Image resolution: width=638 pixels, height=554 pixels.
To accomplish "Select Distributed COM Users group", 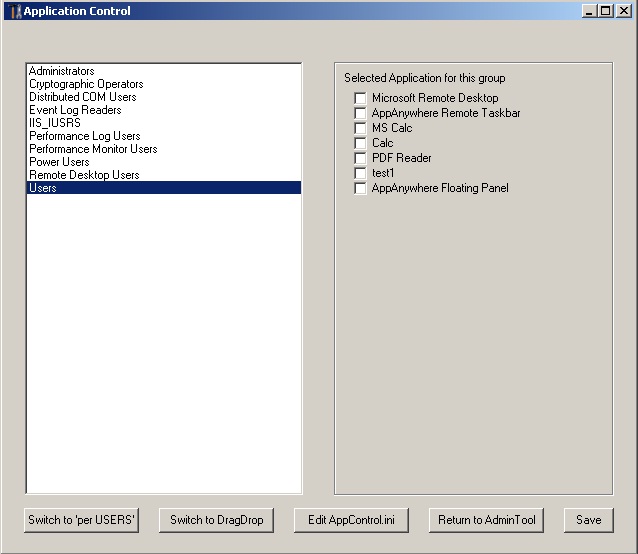I will click(83, 97).
